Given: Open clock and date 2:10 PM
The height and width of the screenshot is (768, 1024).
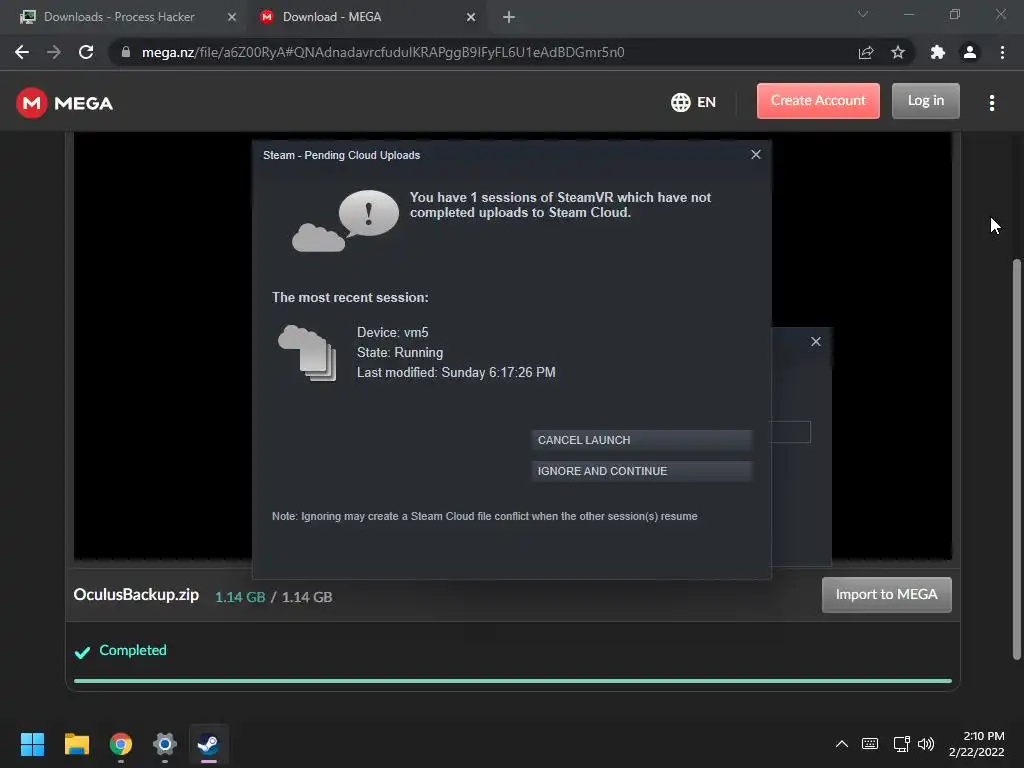Looking at the screenshot, I should [976, 744].
